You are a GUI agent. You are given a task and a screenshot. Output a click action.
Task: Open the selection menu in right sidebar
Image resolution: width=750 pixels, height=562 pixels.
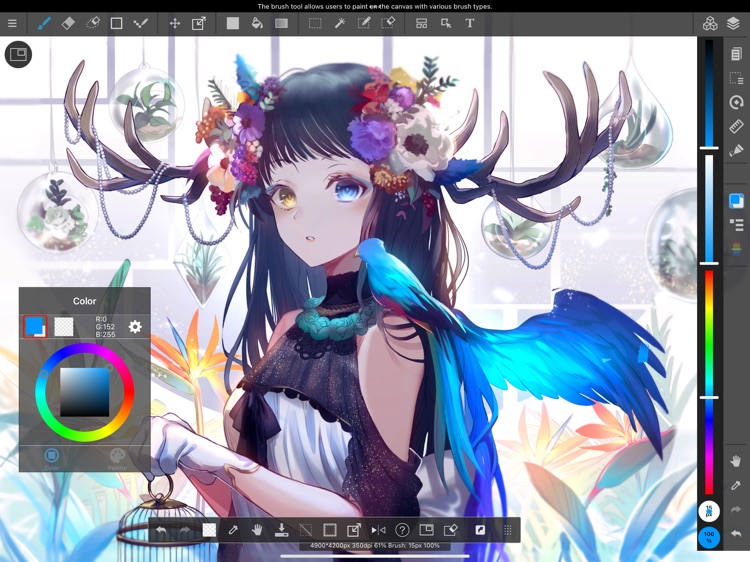736,78
